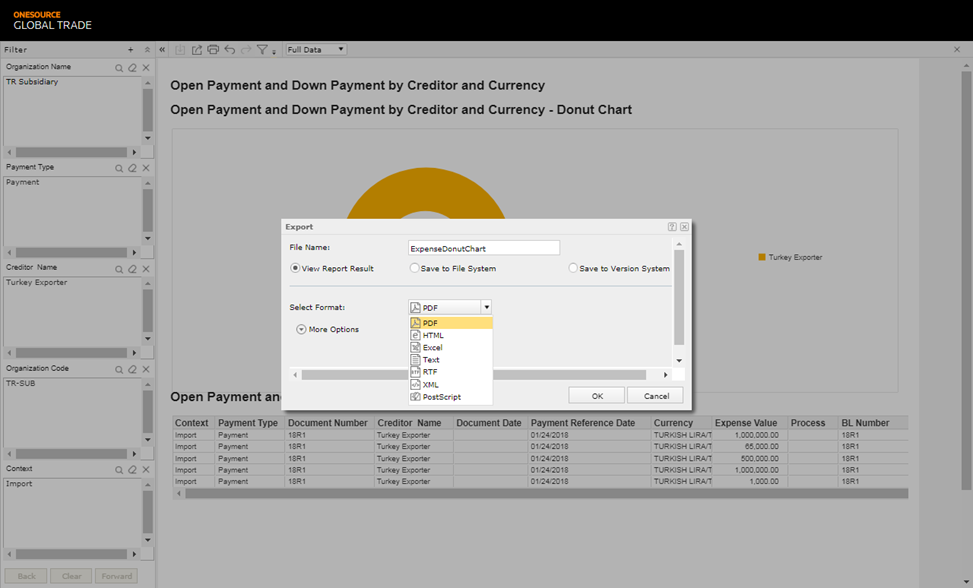The height and width of the screenshot is (588, 973).
Task: Remove the Payment Type filter
Action: tap(146, 168)
